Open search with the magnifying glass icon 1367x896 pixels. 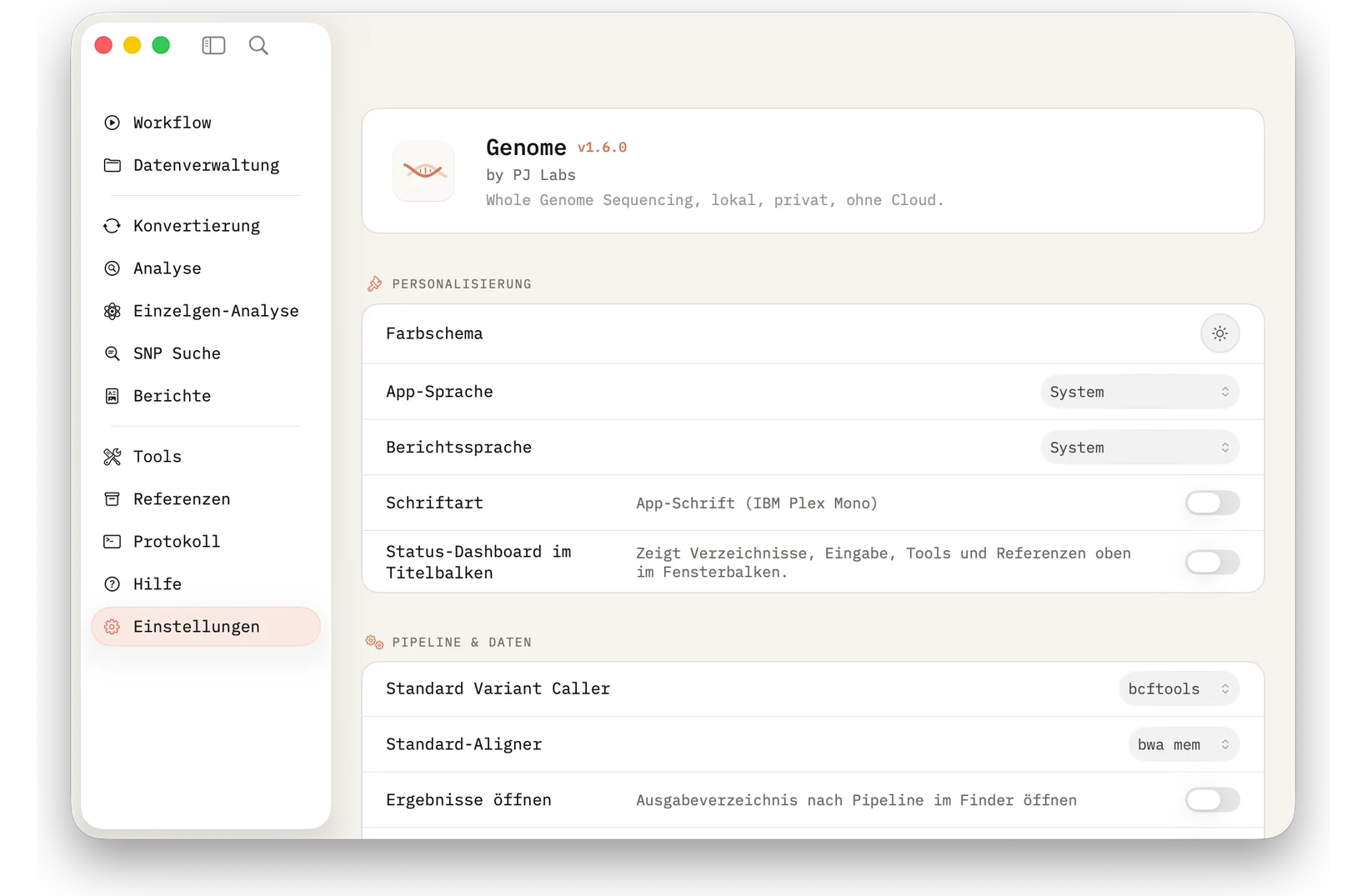click(x=258, y=45)
